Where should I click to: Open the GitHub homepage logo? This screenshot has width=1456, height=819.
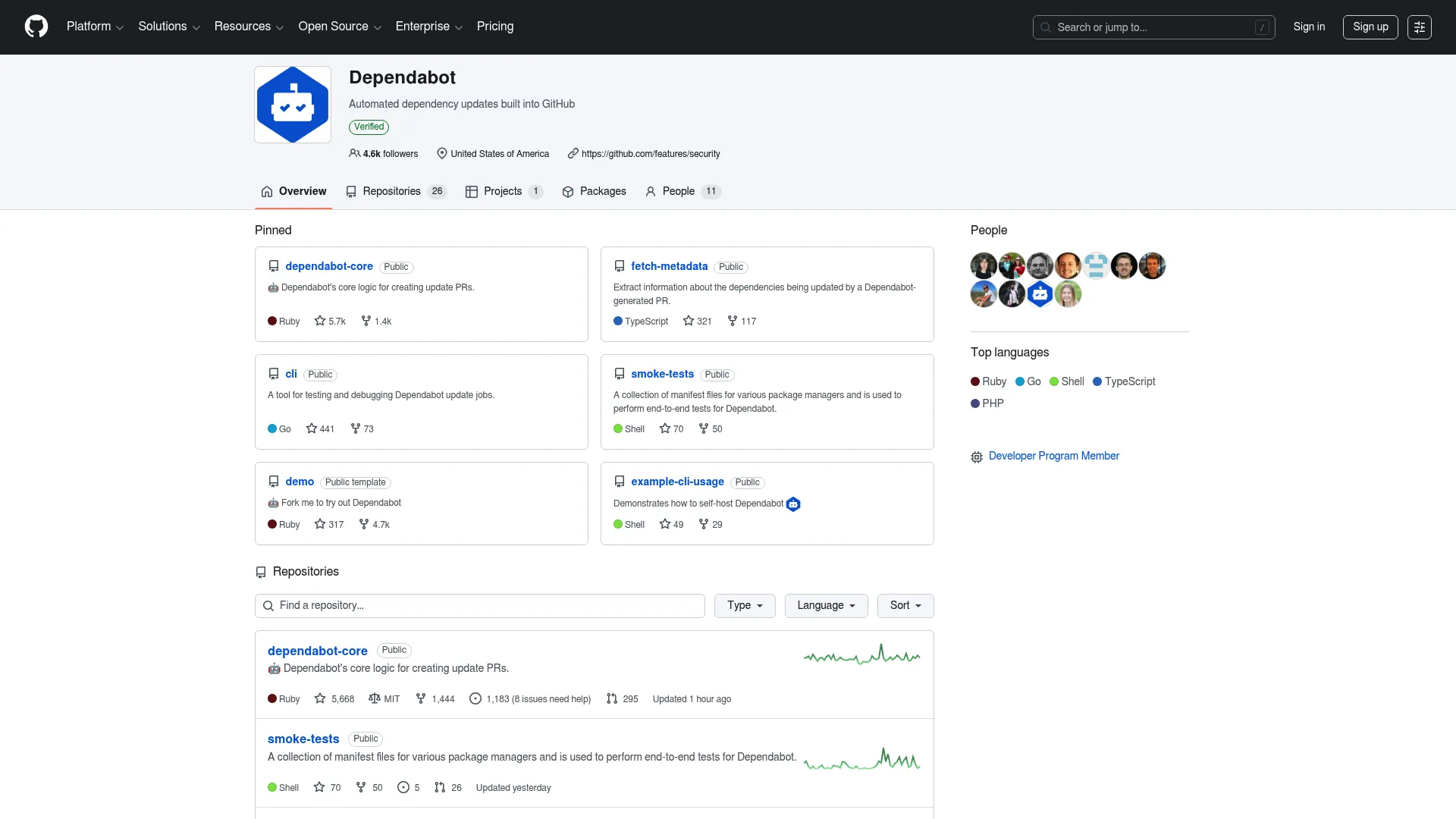[x=36, y=27]
